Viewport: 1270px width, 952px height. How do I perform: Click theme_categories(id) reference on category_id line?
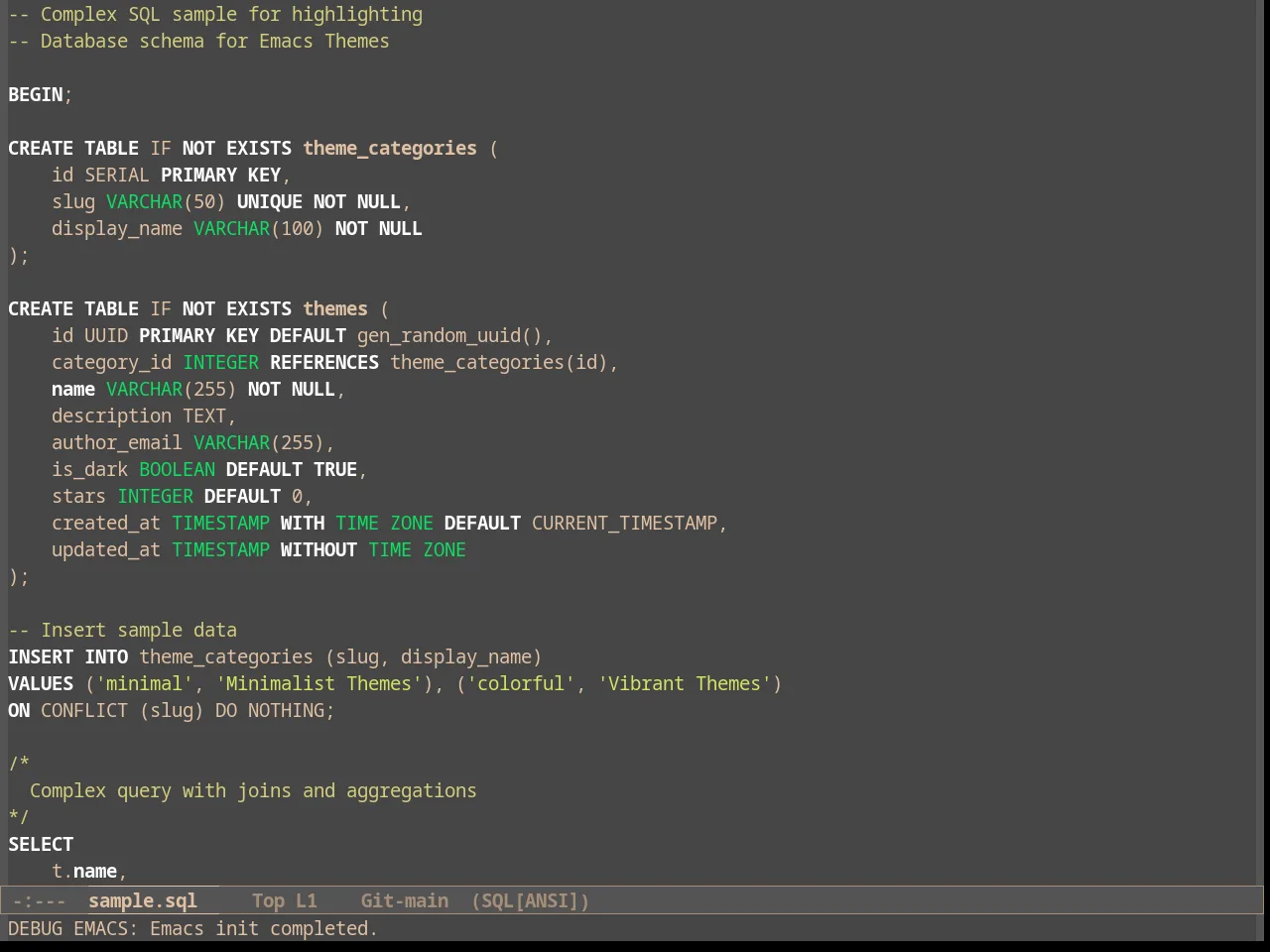click(499, 362)
